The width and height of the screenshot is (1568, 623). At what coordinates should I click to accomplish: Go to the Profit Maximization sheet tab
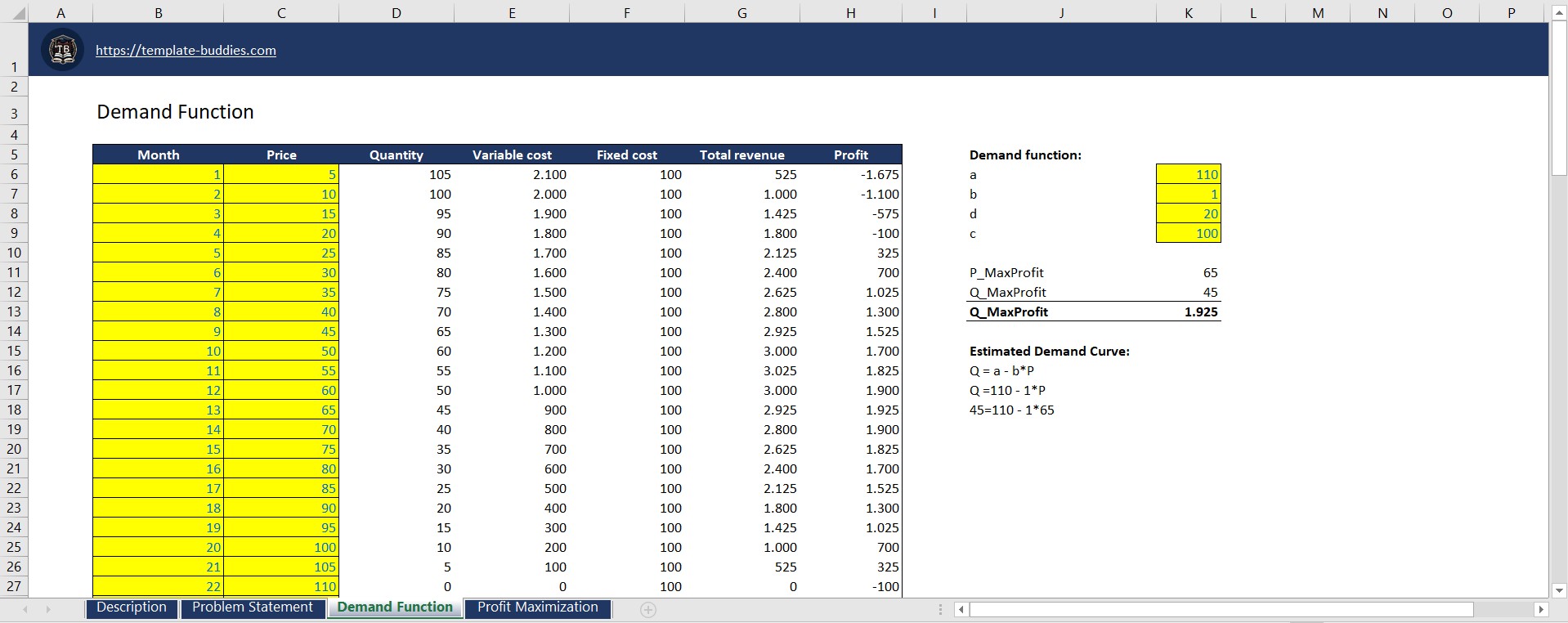pyautogui.click(x=538, y=607)
